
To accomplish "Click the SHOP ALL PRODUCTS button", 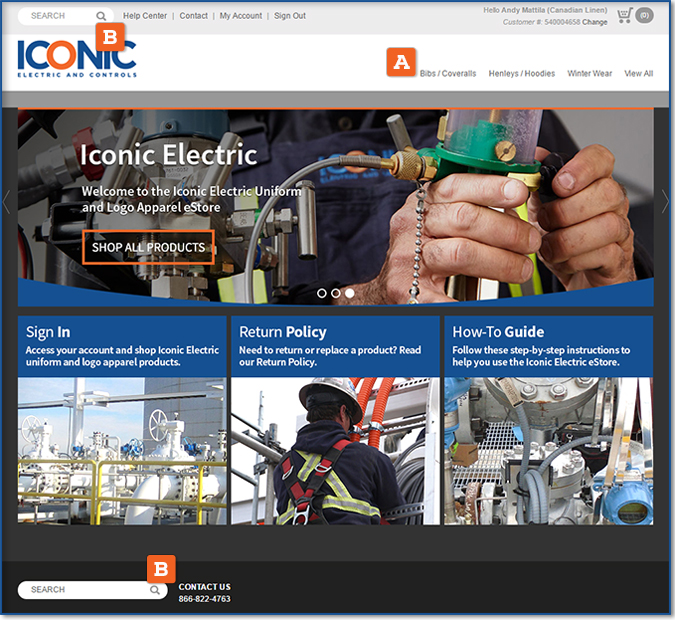I will pos(149,247).
